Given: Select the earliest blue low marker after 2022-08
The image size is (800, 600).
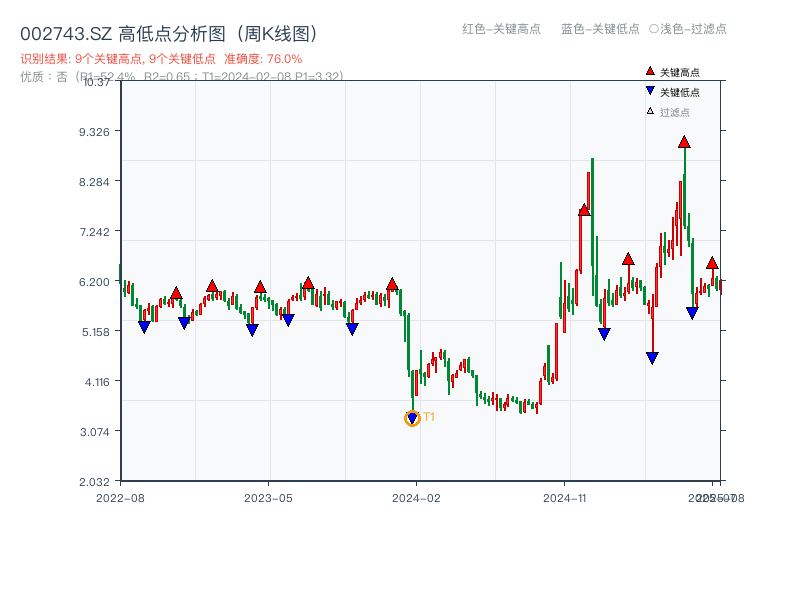Looking at the screenshot, I should coord(144,327).
